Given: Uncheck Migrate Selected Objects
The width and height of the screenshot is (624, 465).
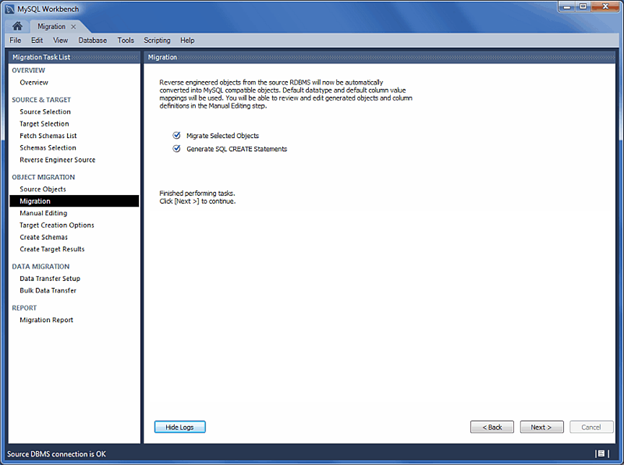Looking at the screenshot, I should 177,135.
